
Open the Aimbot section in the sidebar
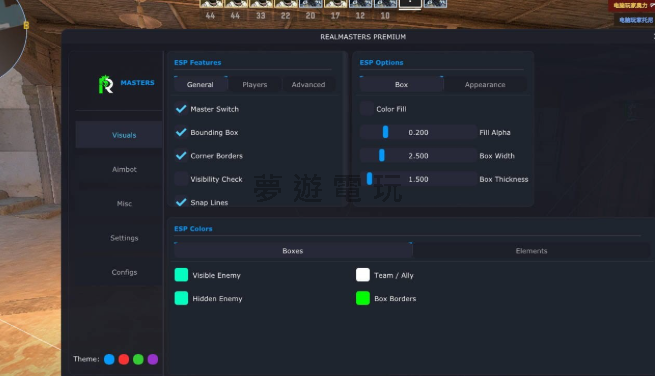click(x=119, y=169)
